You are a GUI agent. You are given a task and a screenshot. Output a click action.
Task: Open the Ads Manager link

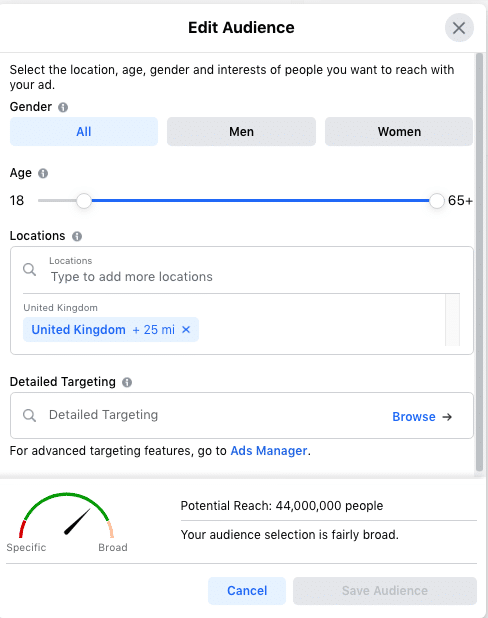coord(269,451)
